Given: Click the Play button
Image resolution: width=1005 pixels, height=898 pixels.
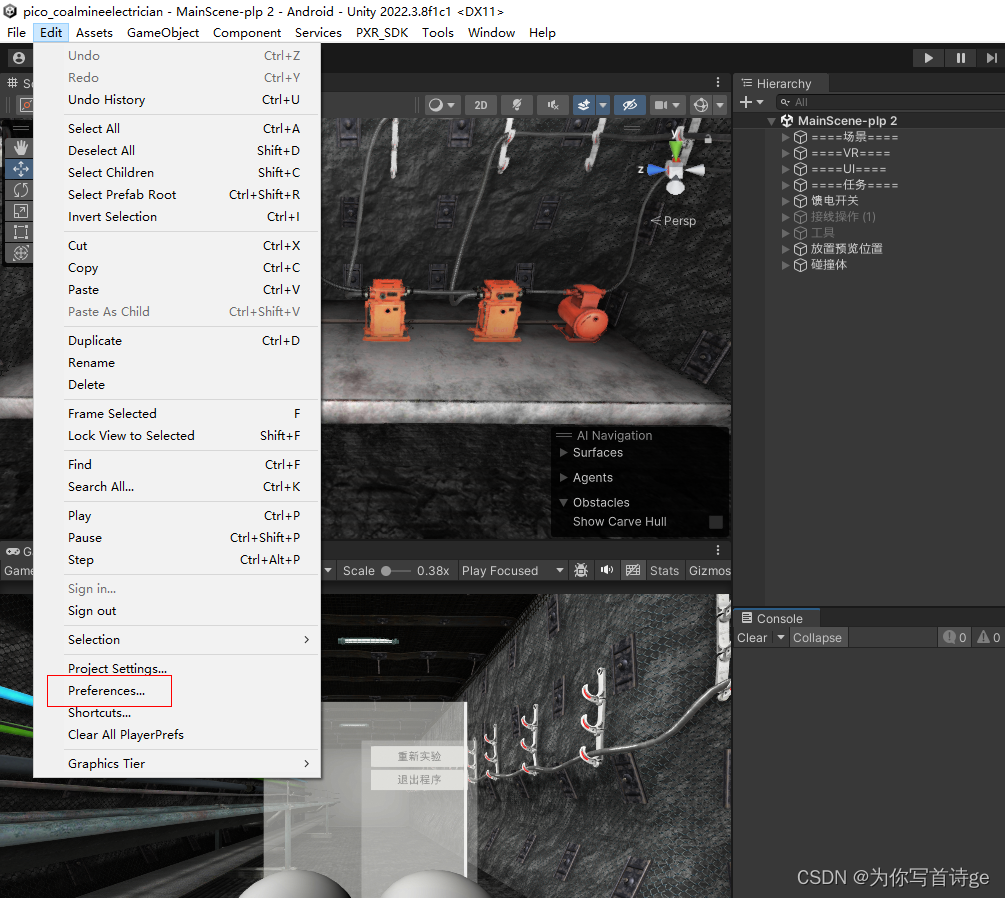Looking at the screenshot, I should [x=928, y=58].
